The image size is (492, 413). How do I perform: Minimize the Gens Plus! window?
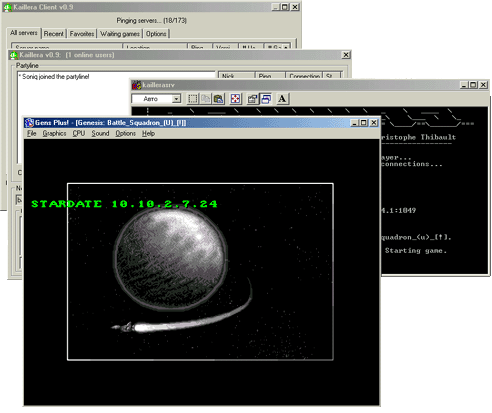355,123
